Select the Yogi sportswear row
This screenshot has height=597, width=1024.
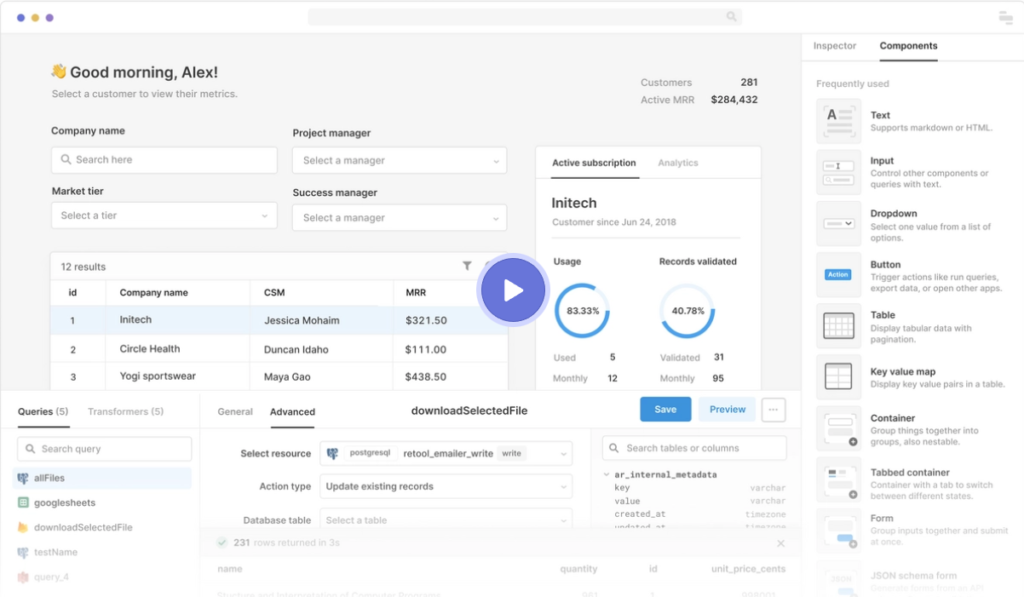(280, 377)
